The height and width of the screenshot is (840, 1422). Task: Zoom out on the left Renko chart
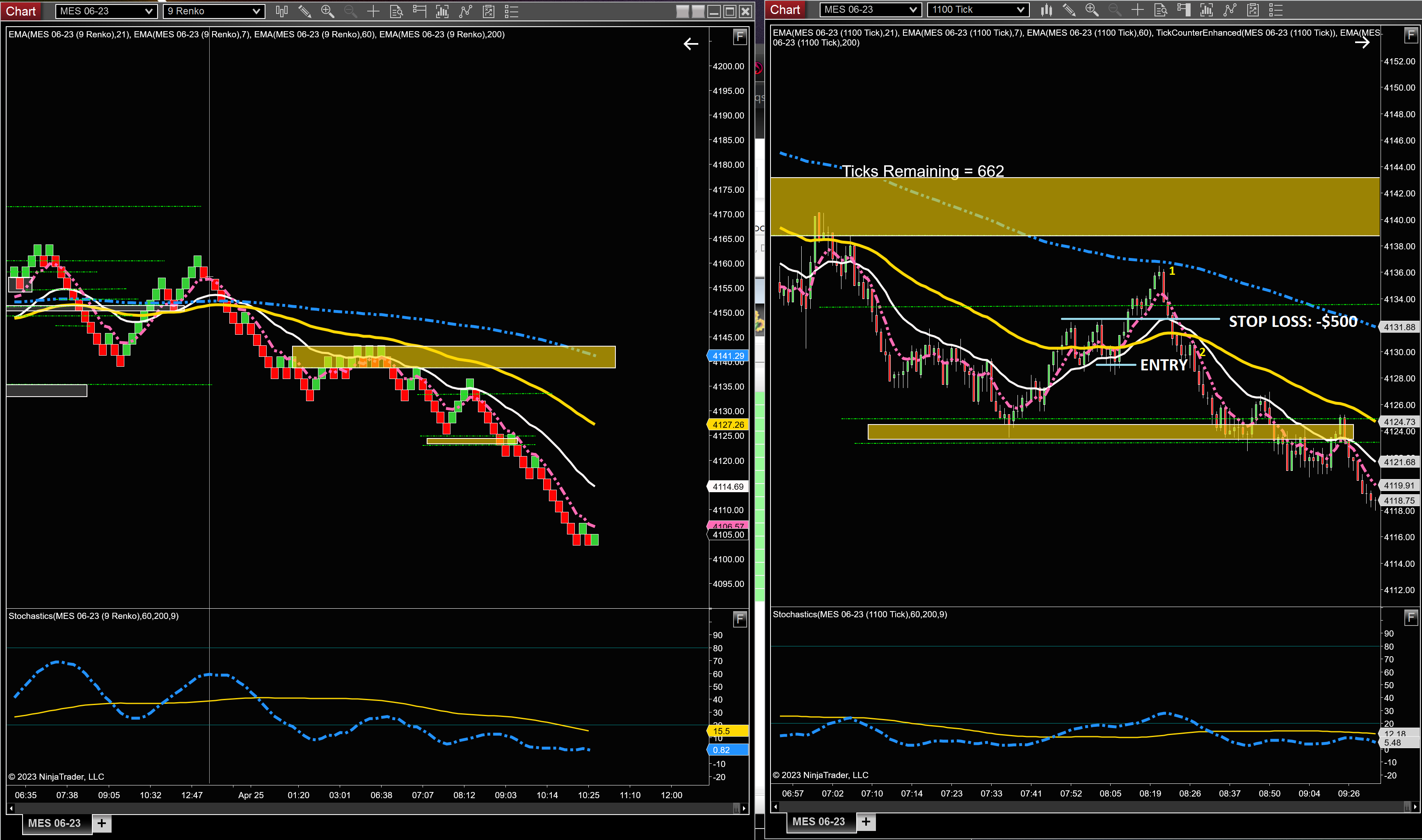350,11
